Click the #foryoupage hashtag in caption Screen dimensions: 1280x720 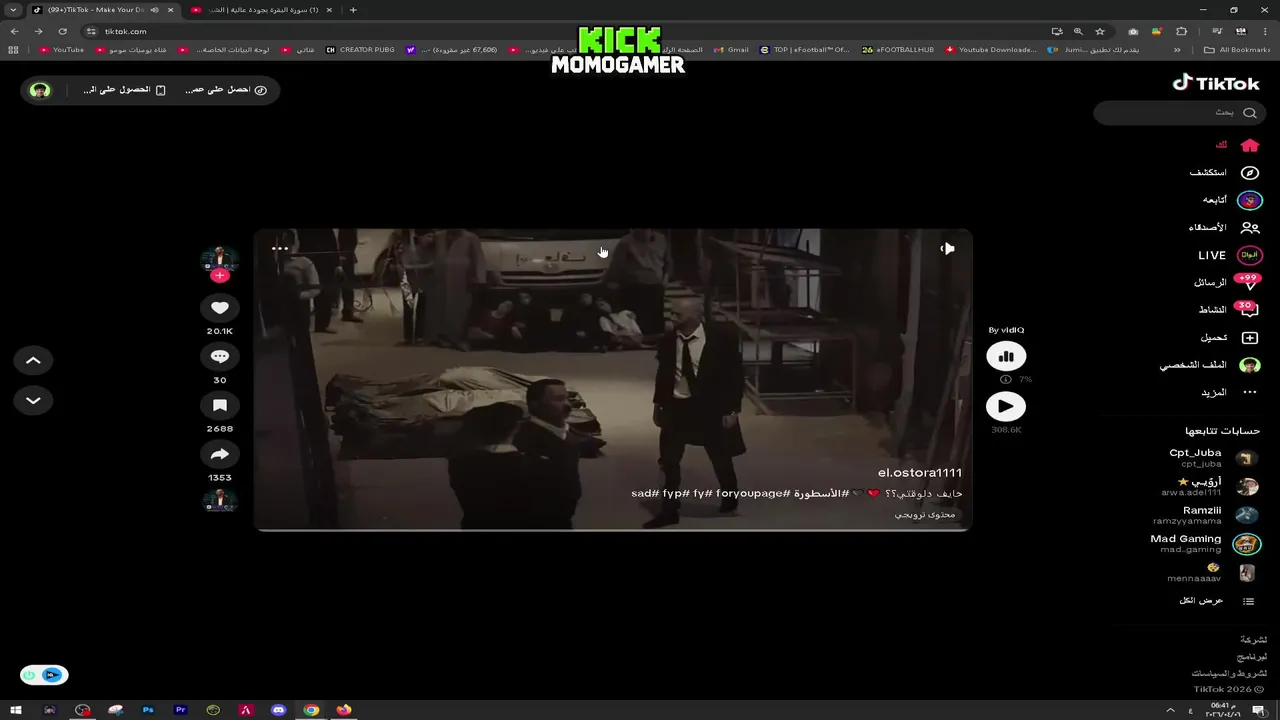(752, 494)
